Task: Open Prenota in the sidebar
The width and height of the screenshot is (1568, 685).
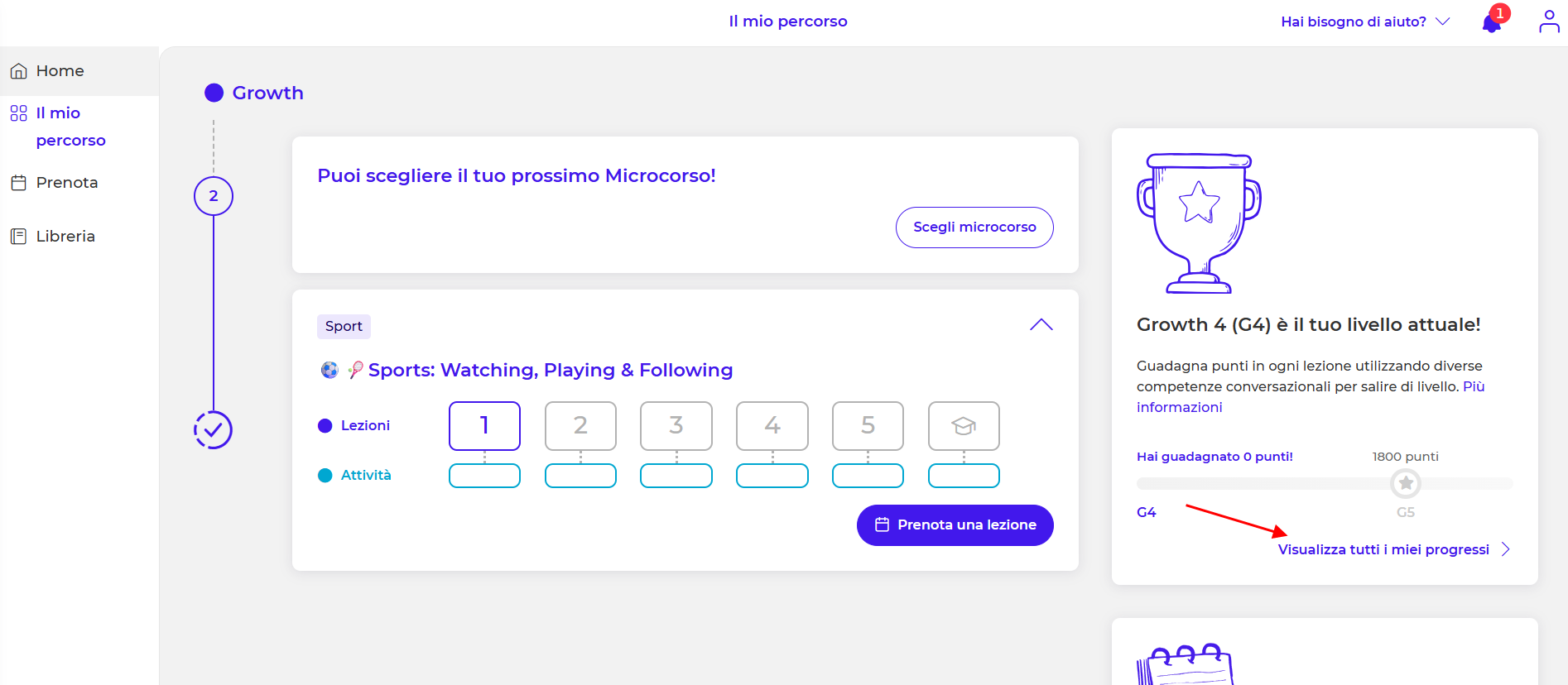Action: (66, 183)
